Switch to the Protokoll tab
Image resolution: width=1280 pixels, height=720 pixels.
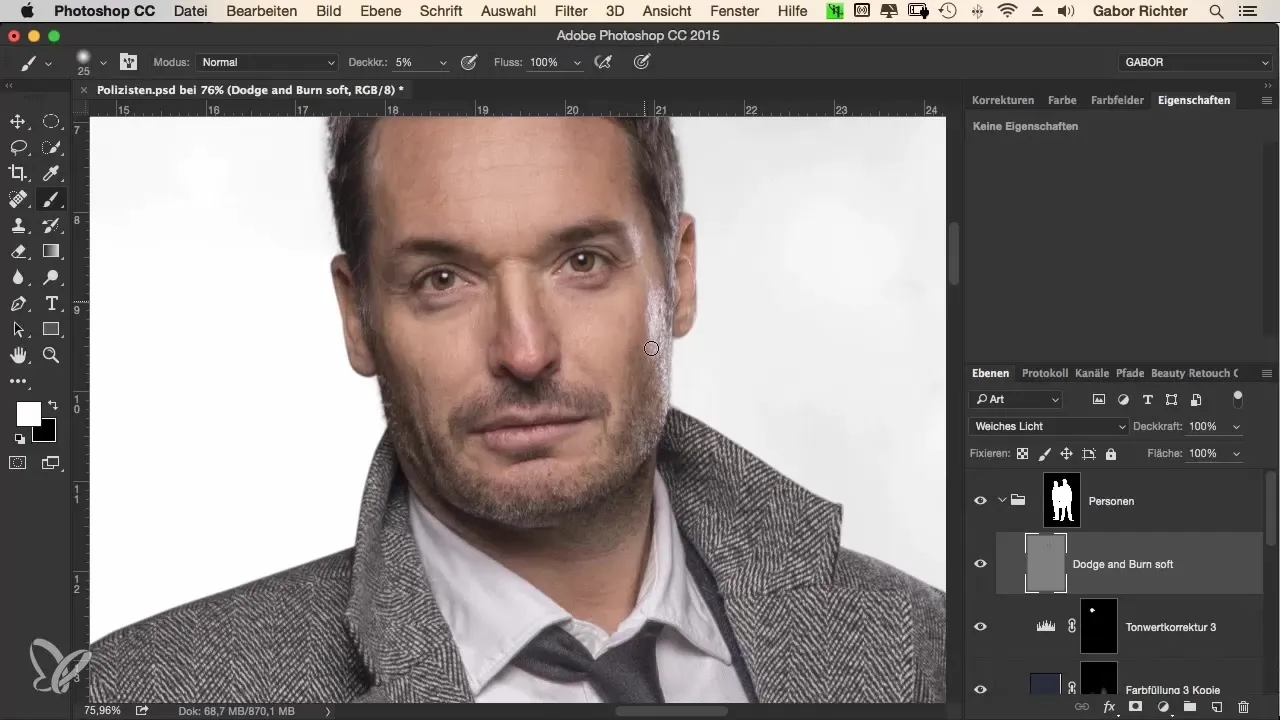tap(1045, 373)
